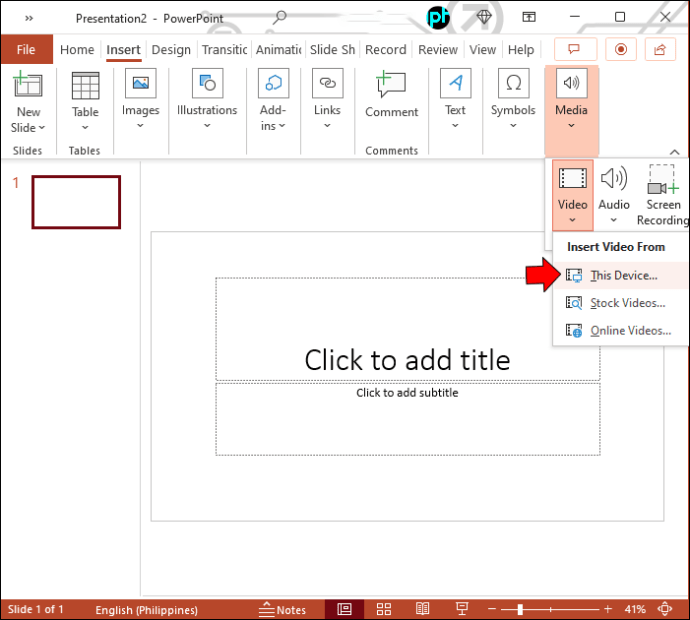The width and height of the screenshot is (690, 620).
Task: Switch to Reading view
Action: [422, 609]
